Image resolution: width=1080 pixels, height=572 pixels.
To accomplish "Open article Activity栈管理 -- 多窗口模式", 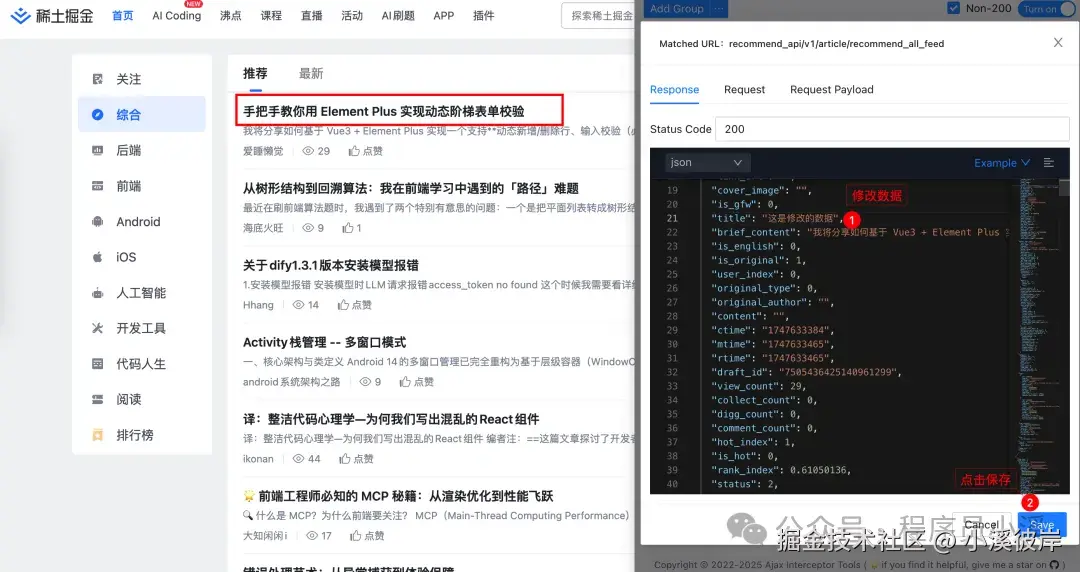I will [x=324, y=343].
